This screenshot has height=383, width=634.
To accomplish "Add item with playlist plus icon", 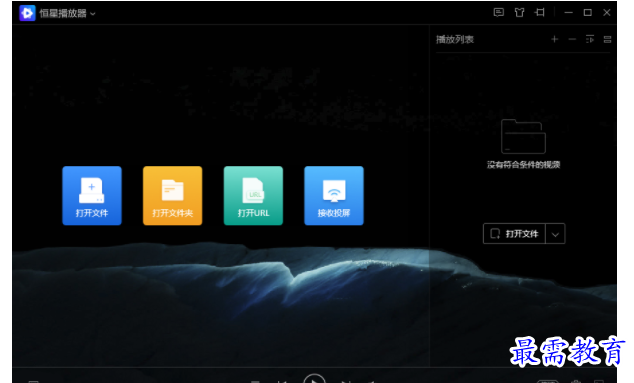I will (554, 39).
